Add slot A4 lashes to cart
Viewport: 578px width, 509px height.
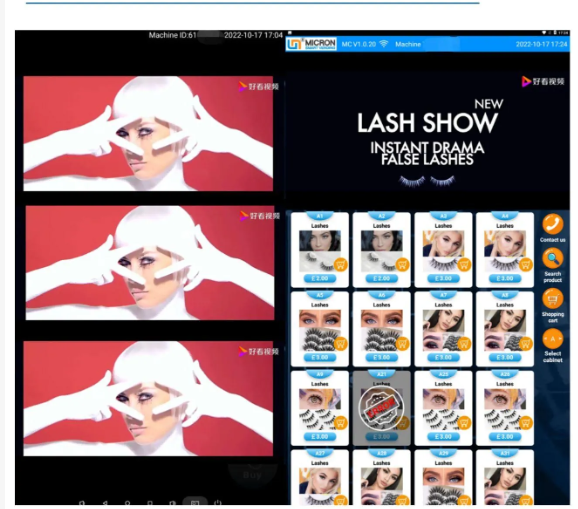(x=526, y=265)
